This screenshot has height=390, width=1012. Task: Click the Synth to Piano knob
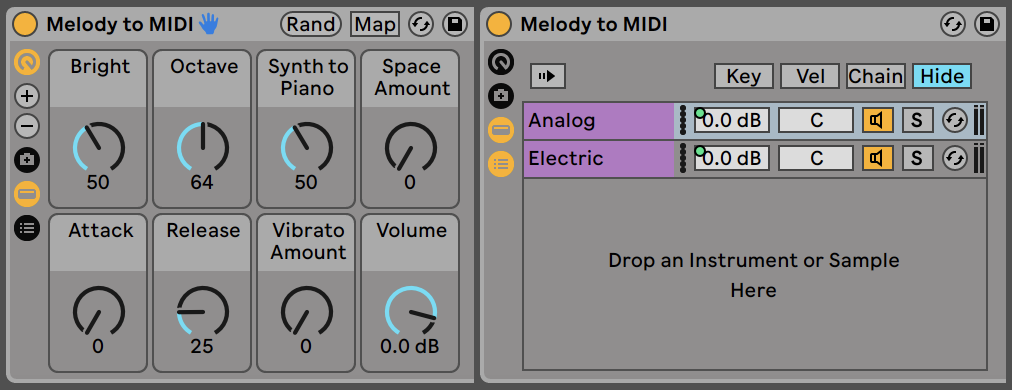(307, 147)
